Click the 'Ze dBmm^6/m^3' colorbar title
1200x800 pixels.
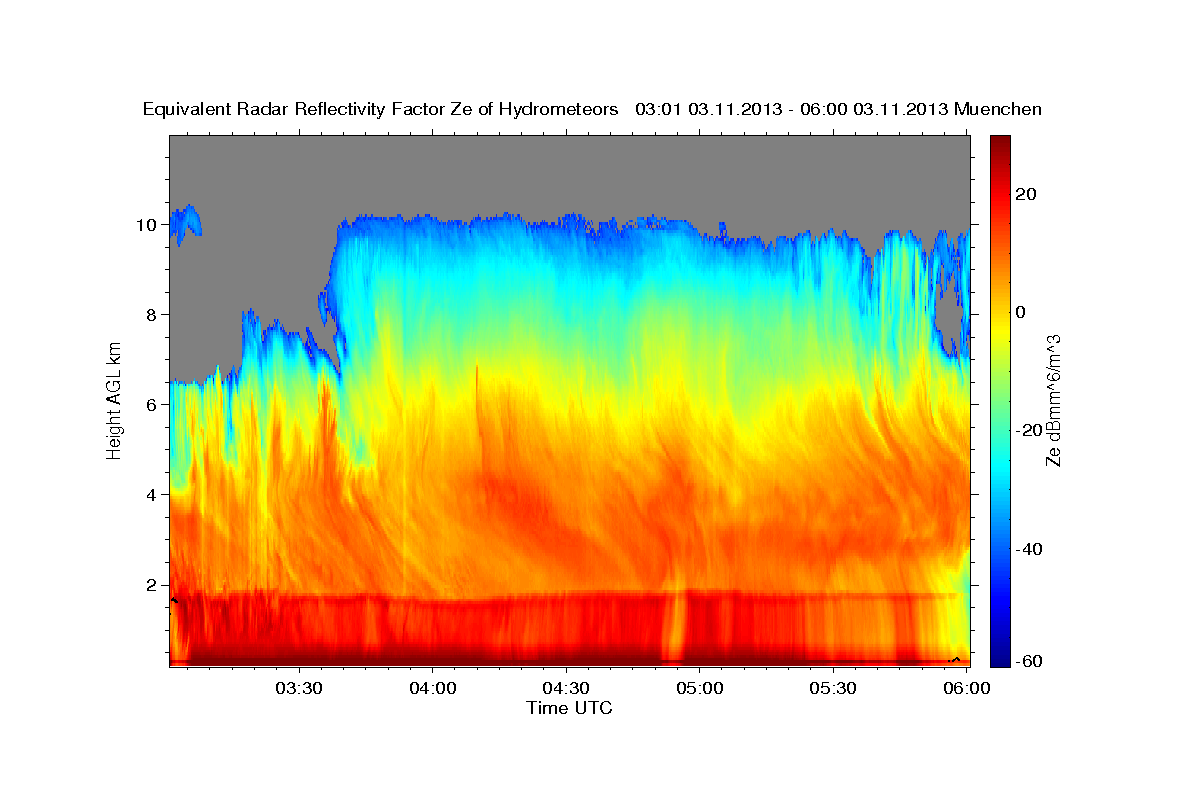pos(1053,400)
